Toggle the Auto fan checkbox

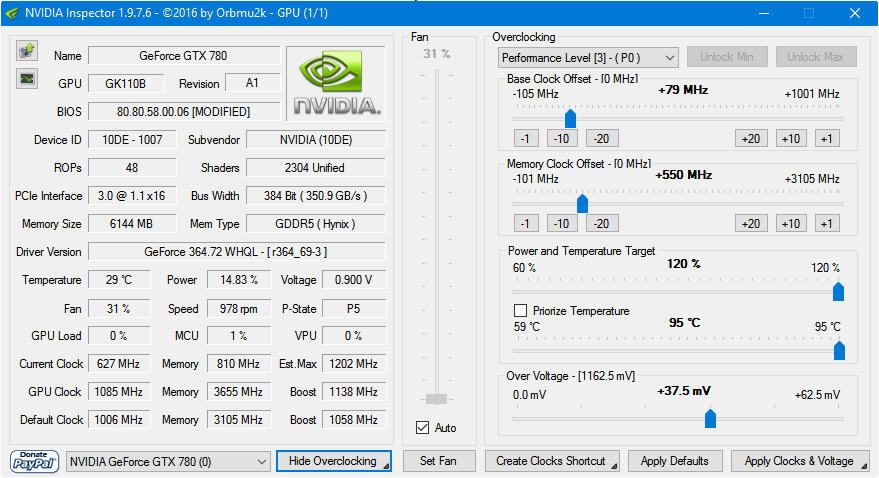423,428
